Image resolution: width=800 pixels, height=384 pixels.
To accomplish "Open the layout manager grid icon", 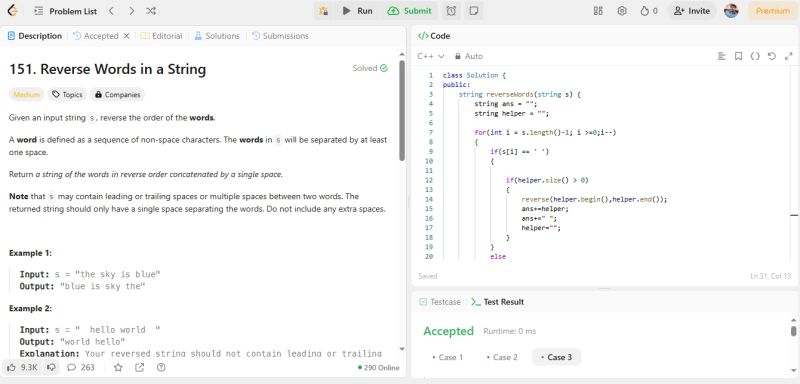I will click(x=598, y=11).
